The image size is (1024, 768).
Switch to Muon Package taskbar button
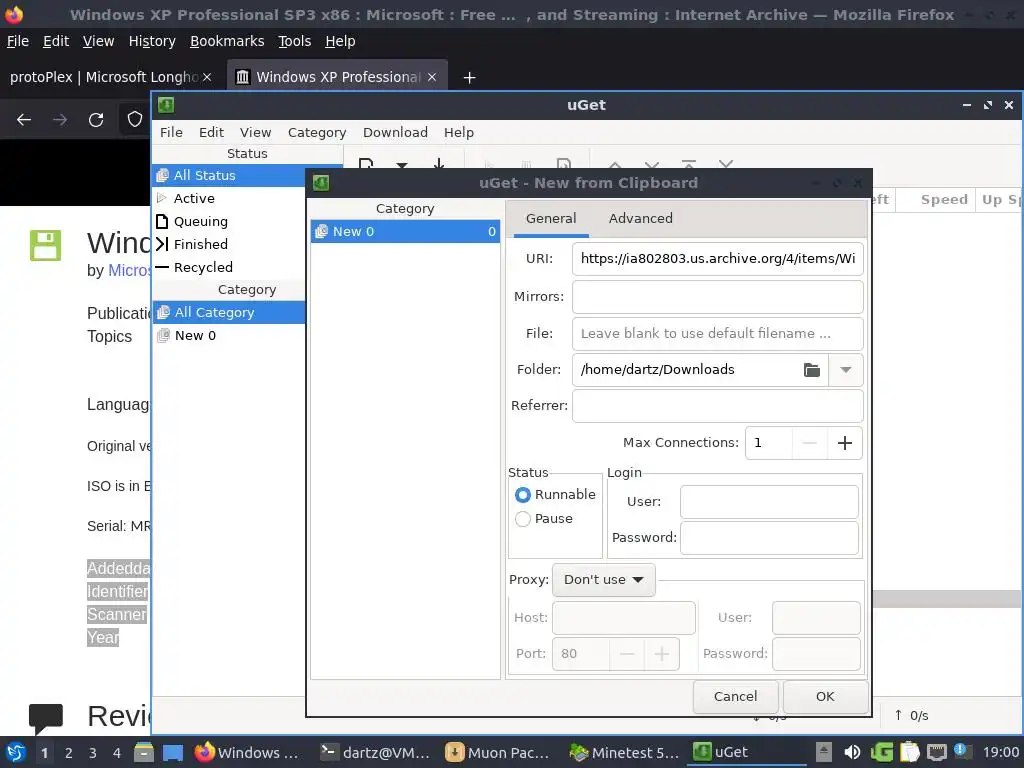498,752
